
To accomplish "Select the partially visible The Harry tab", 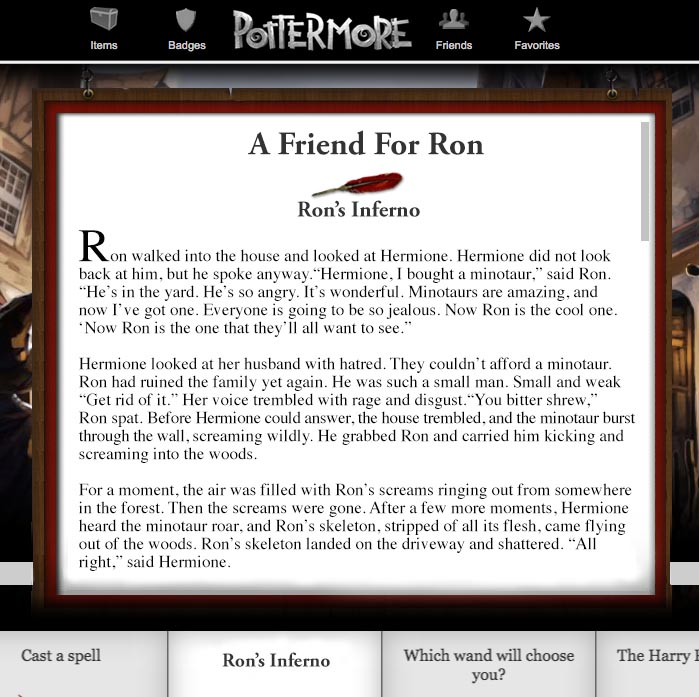I will tap(648, 664).
